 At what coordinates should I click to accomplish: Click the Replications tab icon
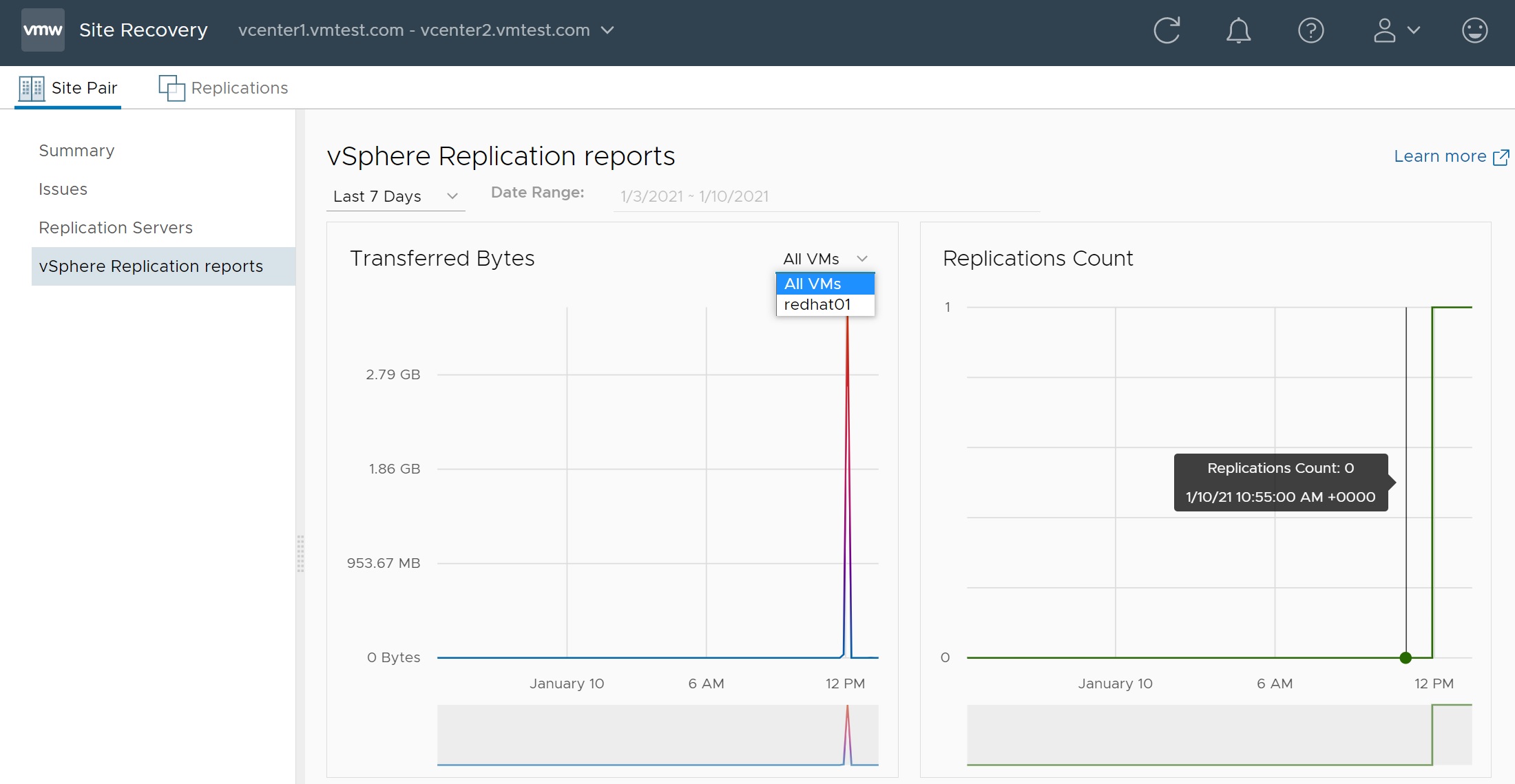point(171,88)
